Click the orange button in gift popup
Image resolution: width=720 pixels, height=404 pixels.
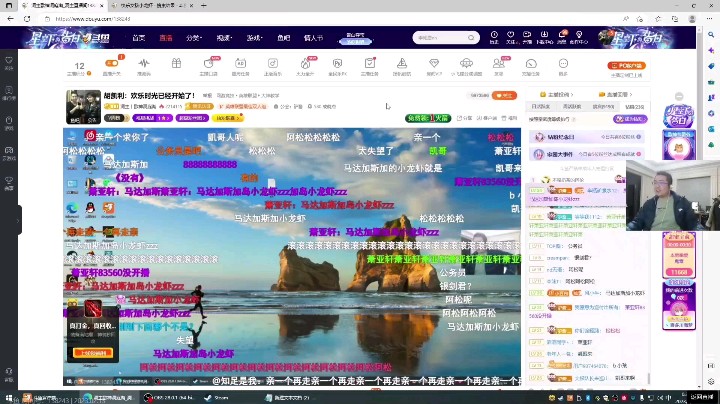(93, 353)
